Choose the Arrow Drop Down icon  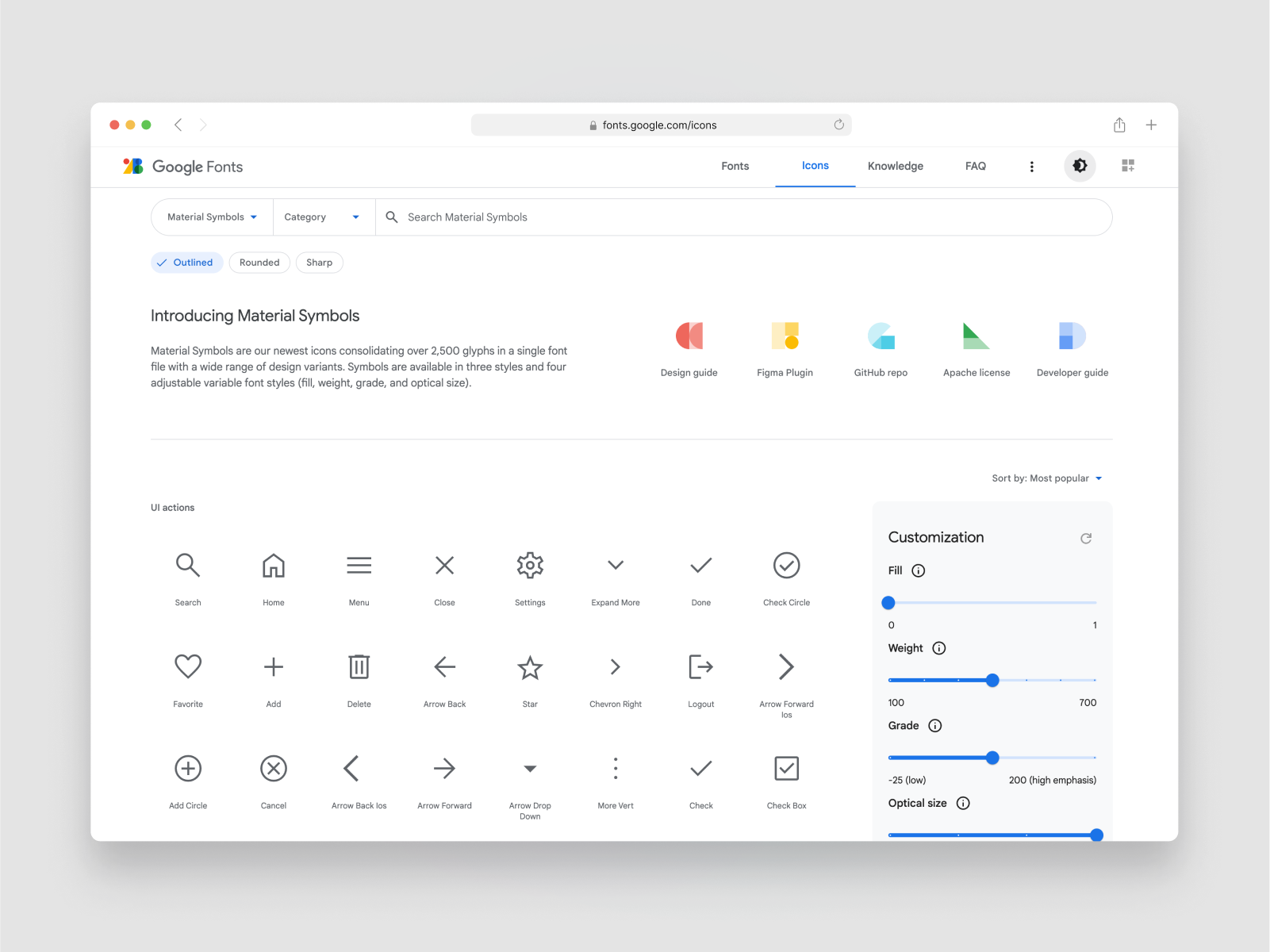530,768
